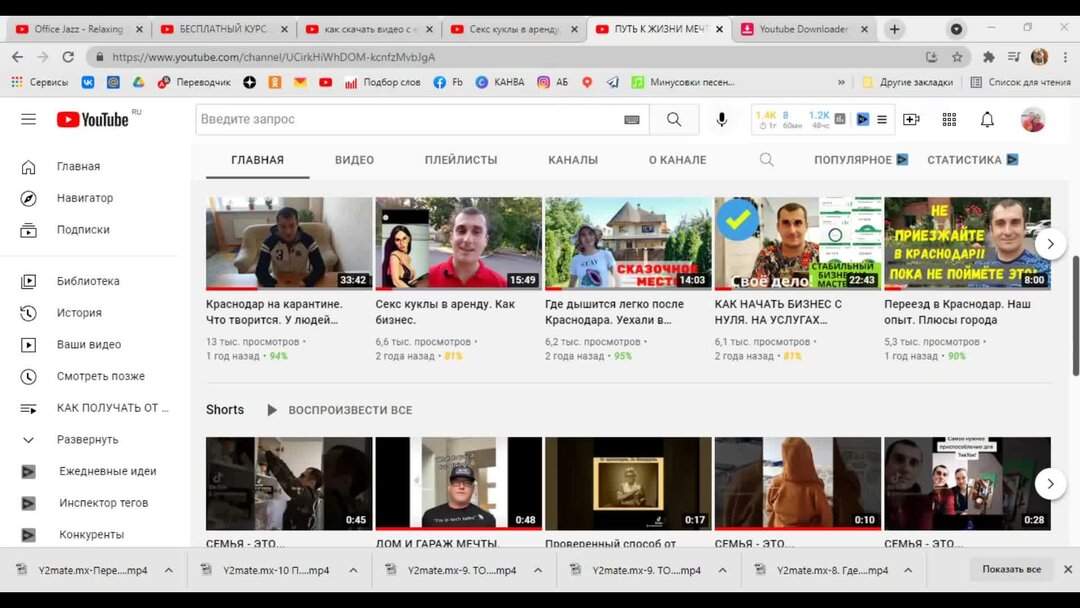
Task: Open the Create video icon in header
Action: pyautogui.click(x=911, y=119)
